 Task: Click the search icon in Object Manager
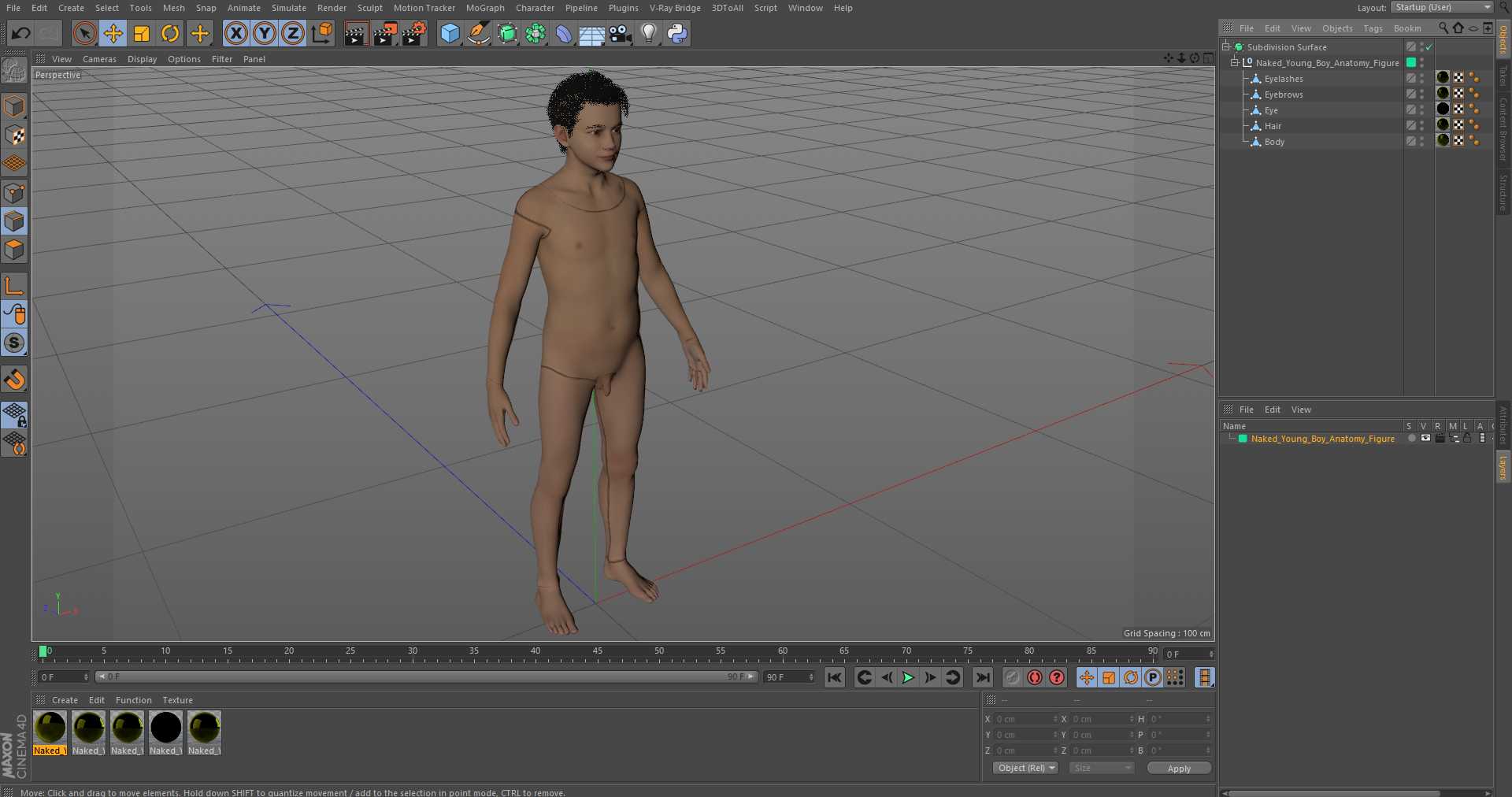(1443, 28)
